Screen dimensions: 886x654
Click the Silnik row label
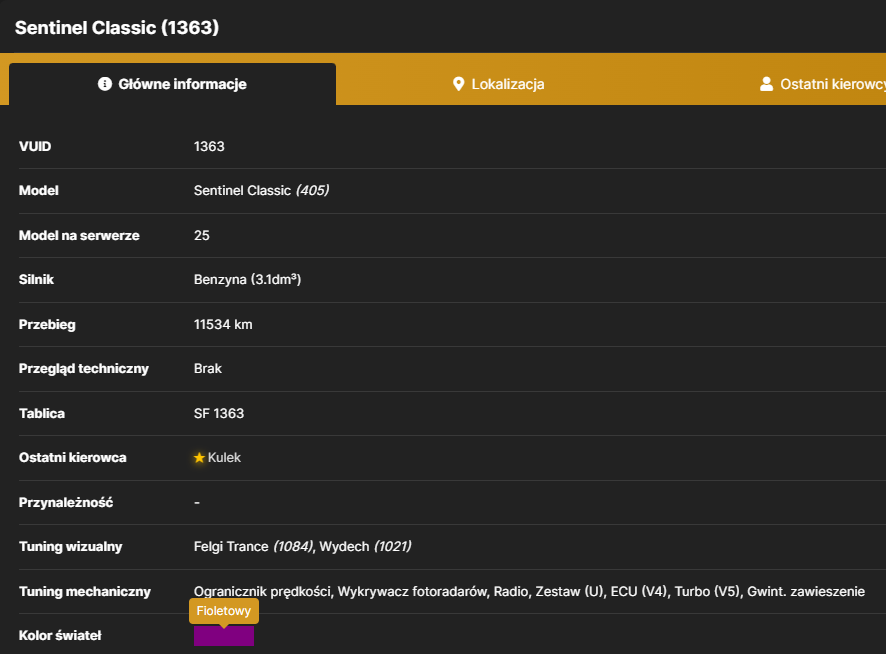[36, 279]
